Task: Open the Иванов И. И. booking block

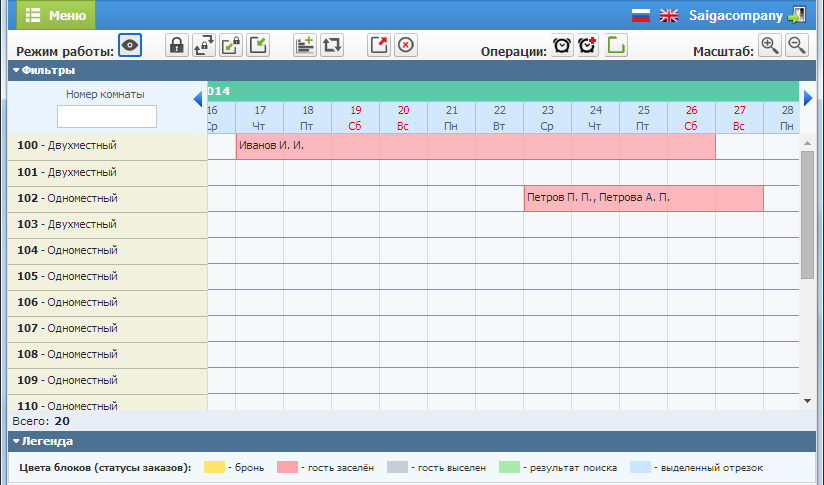Action: click(x=475, y=146)
